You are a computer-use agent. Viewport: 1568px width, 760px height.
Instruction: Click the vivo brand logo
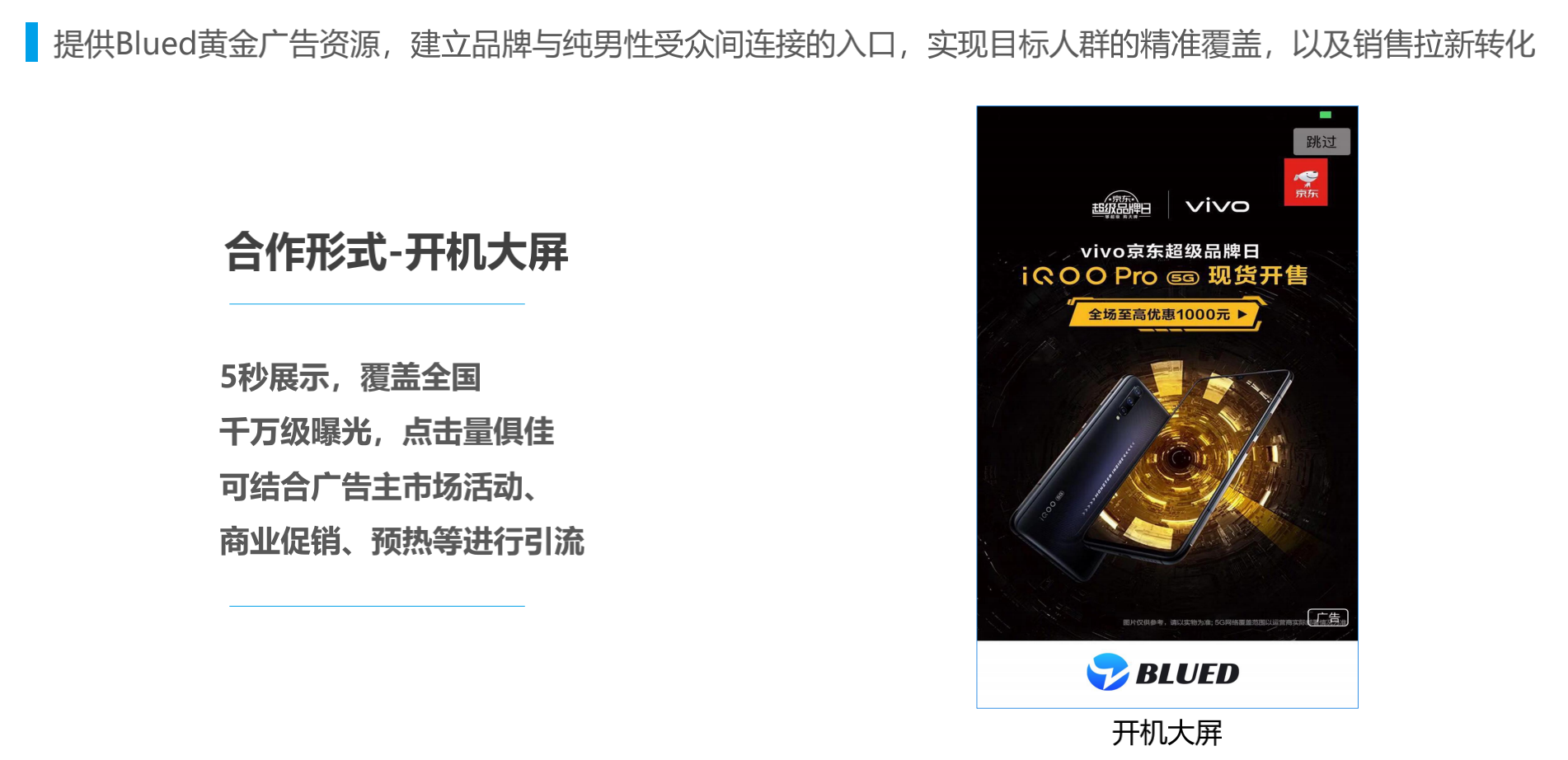(x=1217, y=205)
